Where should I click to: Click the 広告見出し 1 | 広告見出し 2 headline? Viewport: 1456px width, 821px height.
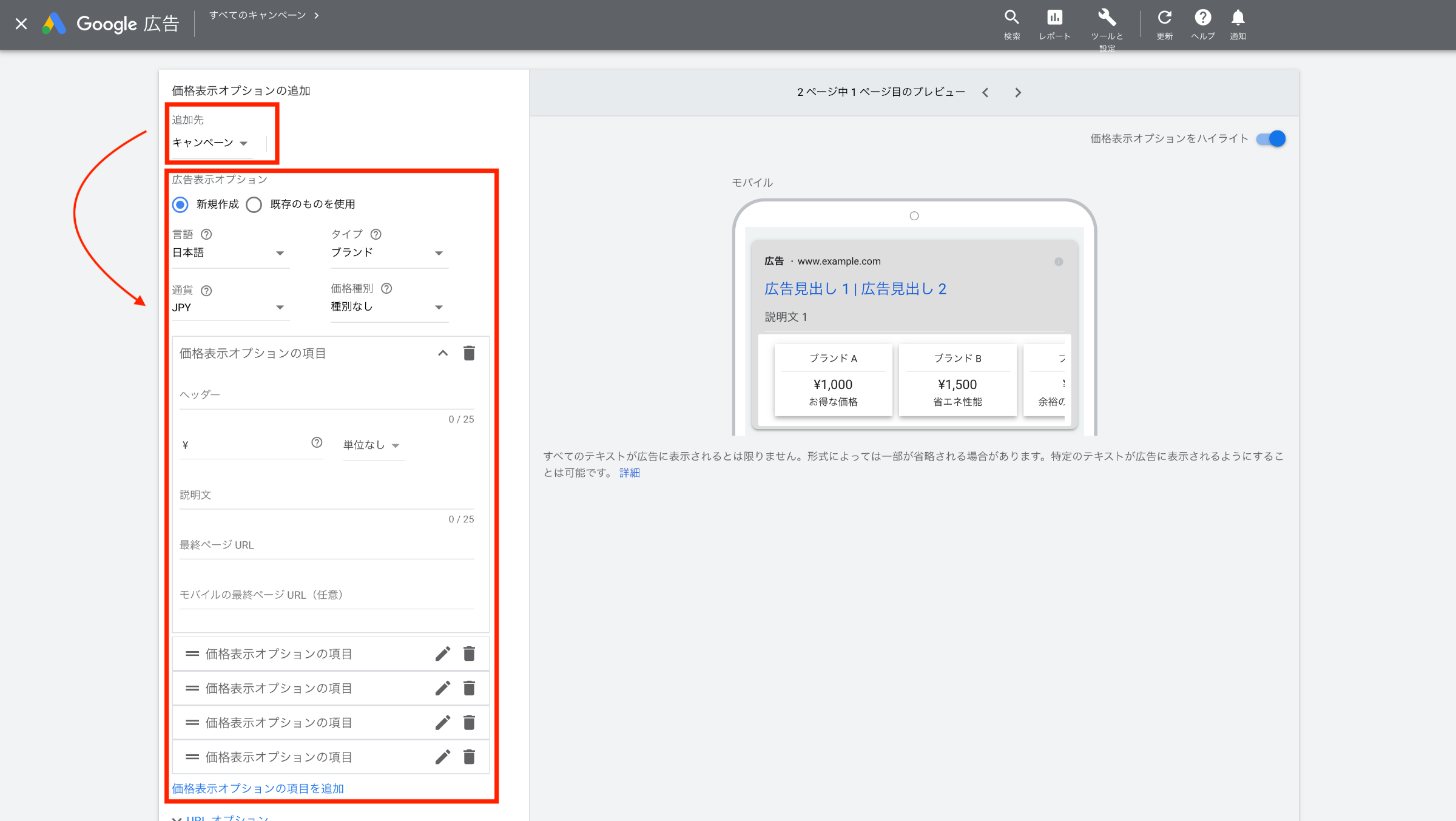(855, 289)
